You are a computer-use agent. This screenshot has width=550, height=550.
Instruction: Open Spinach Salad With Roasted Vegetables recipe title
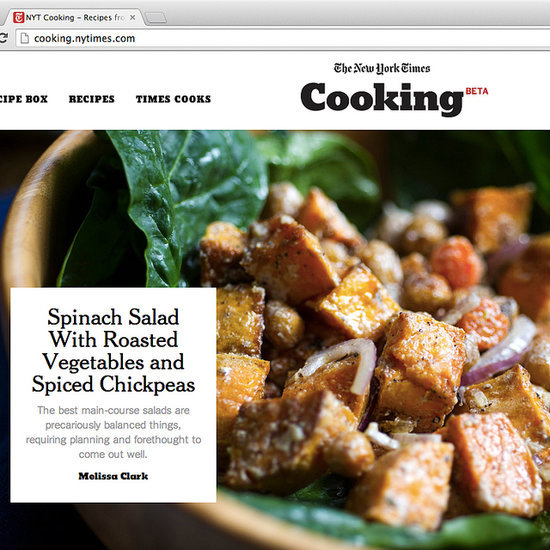pos(113,351)
